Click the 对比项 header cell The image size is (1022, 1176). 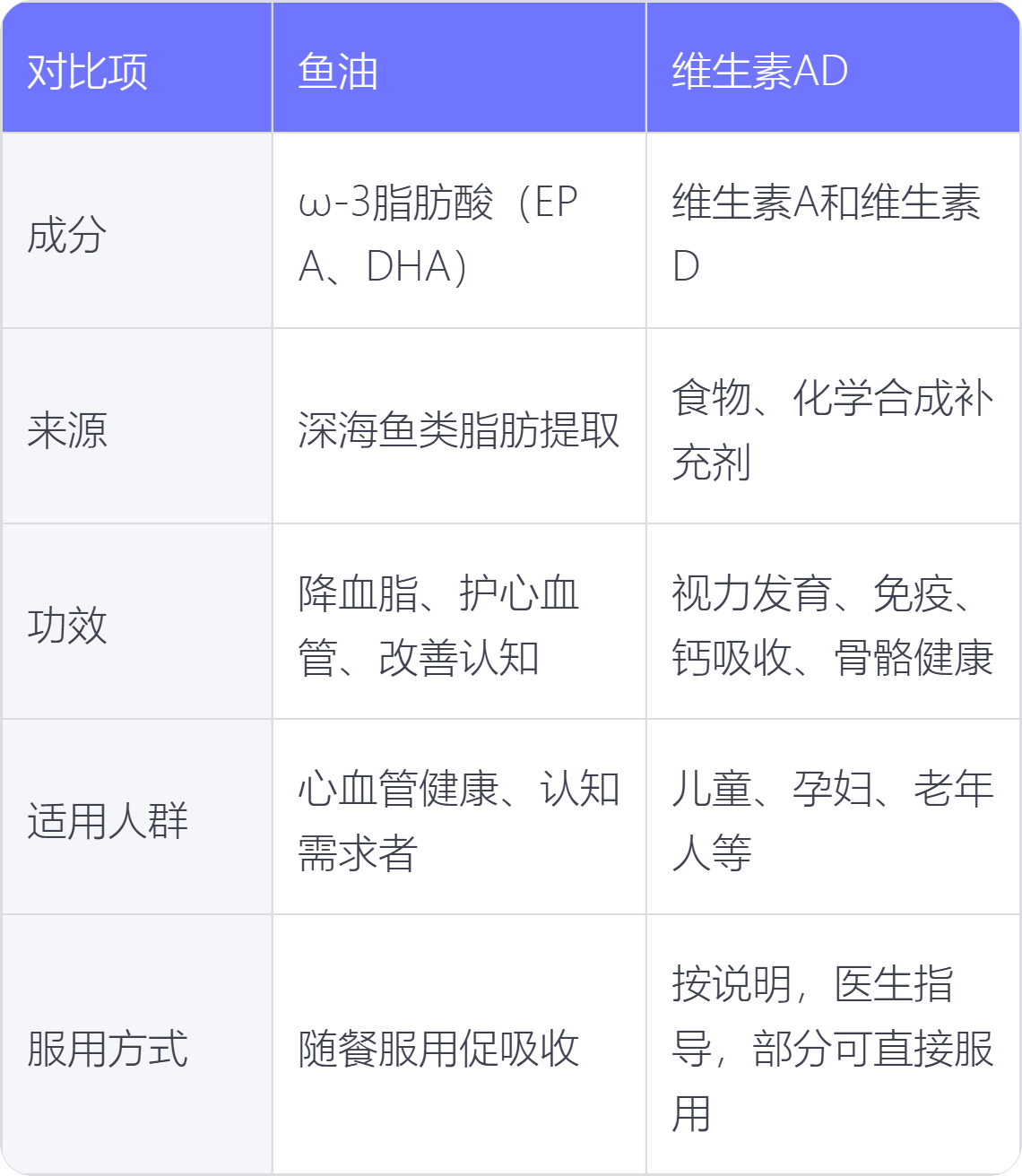click(x=136, y=67)
